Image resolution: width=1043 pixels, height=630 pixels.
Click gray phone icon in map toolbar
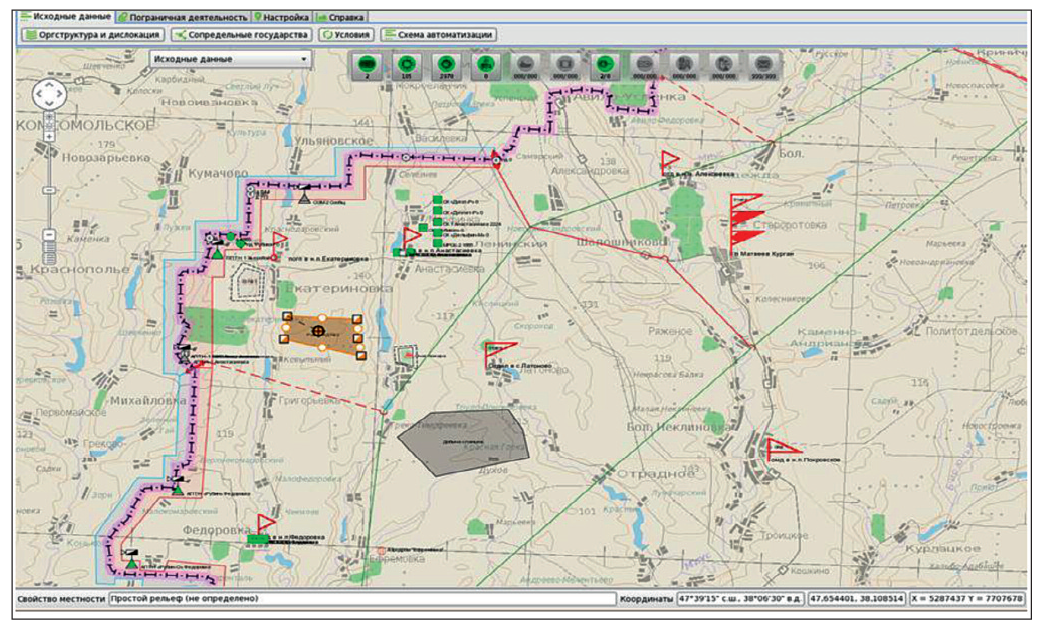tap(724, 67)
